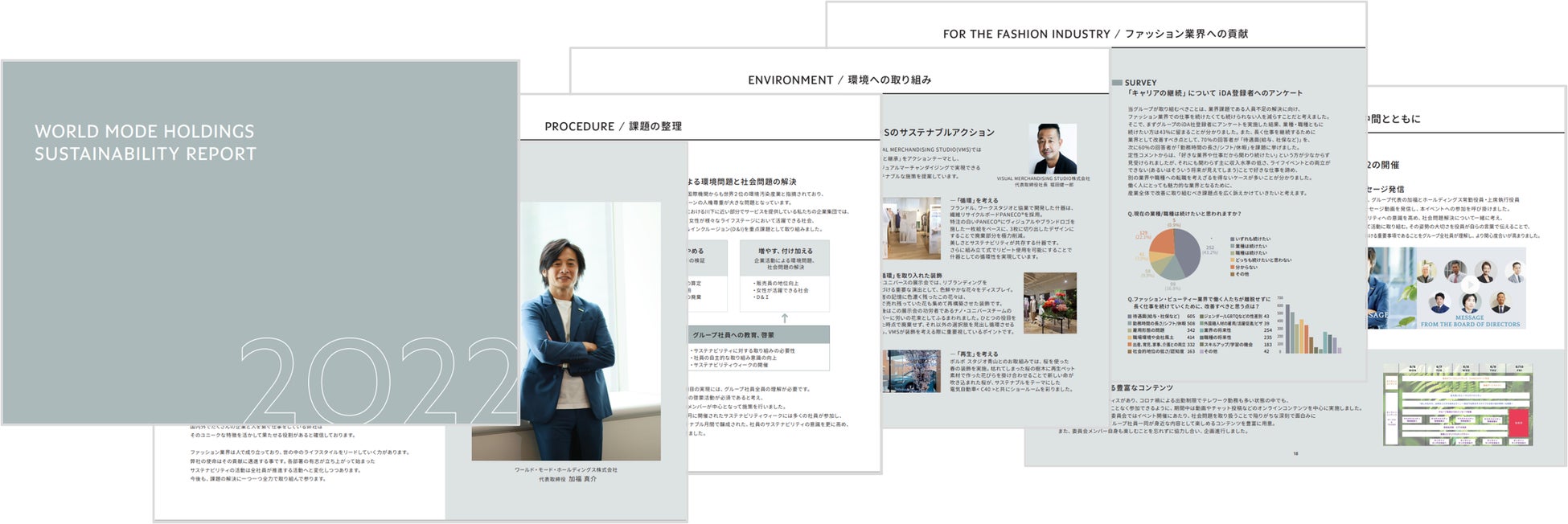Click the survey pie chart
This screenshot has width=1568, height=524.
[1175, 254]
